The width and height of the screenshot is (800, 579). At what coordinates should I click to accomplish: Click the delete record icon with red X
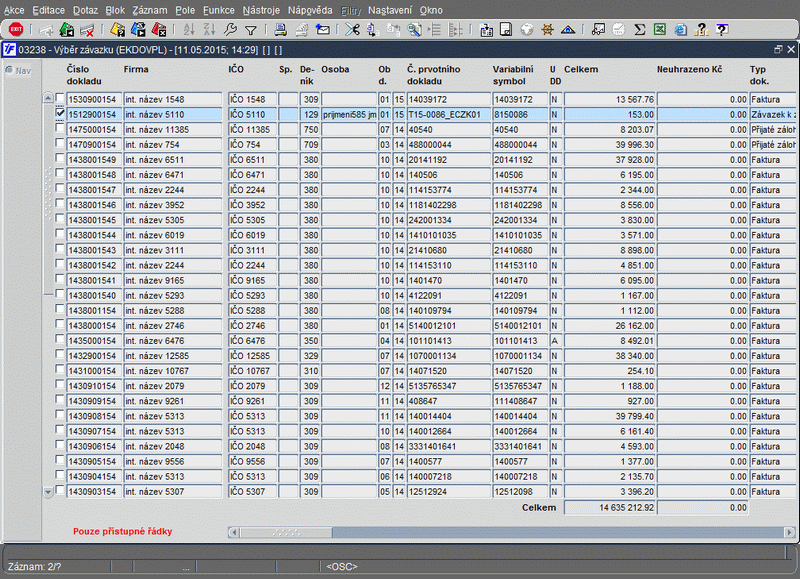[87, 30]
